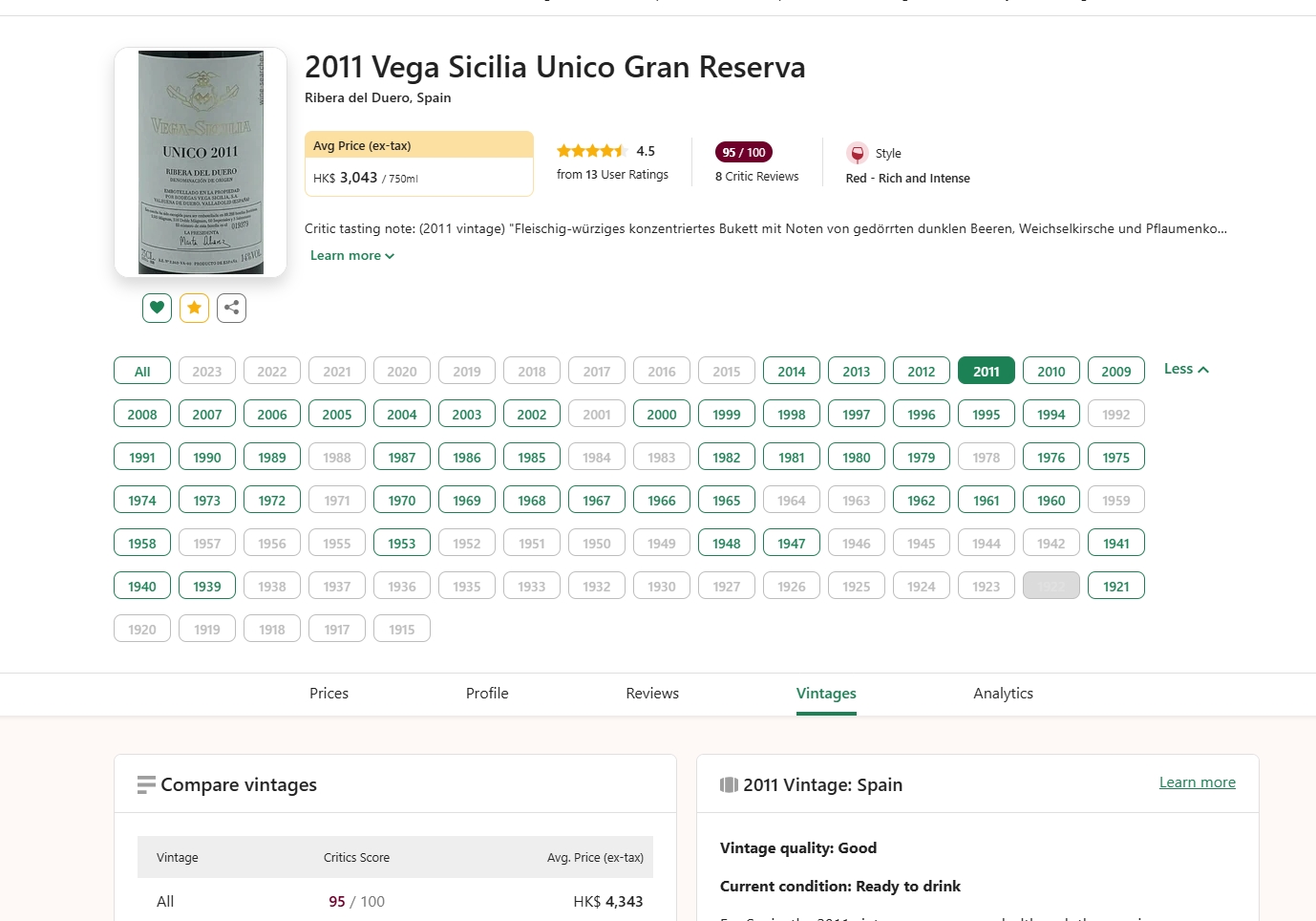Screen dimensions: 1316x921
Task: Open the share icon under bottle image
Action: 231,308
